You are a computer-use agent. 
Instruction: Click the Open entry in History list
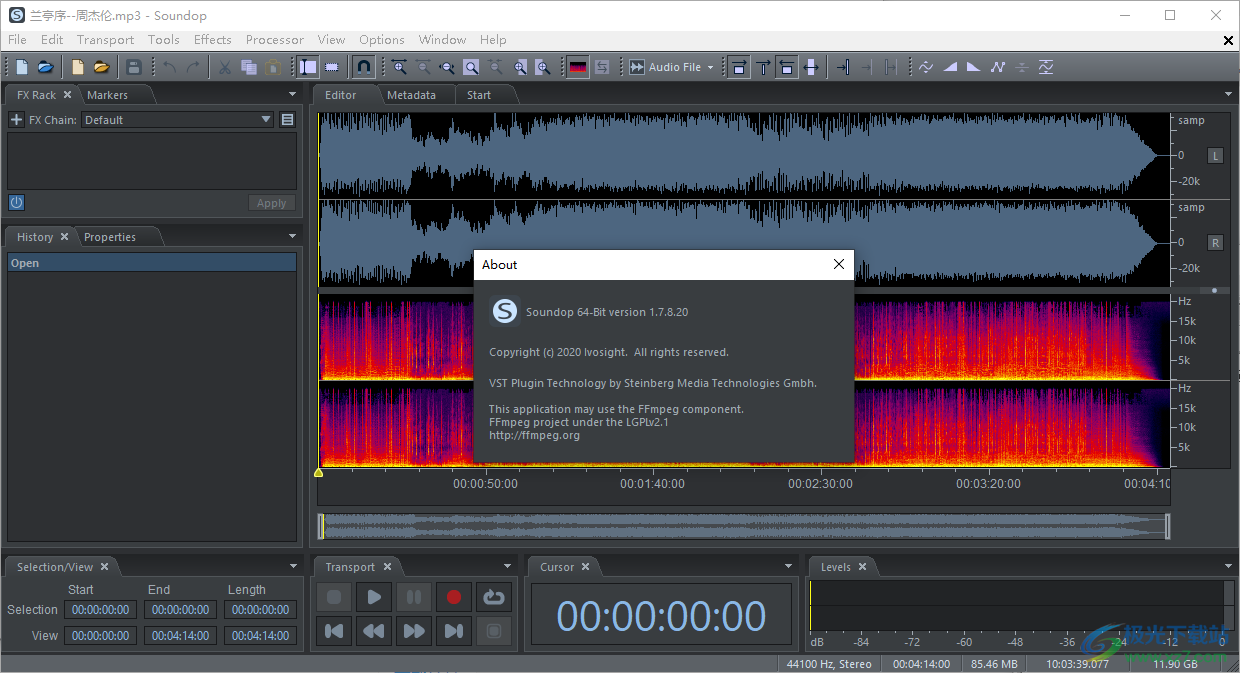click(152, 263)
